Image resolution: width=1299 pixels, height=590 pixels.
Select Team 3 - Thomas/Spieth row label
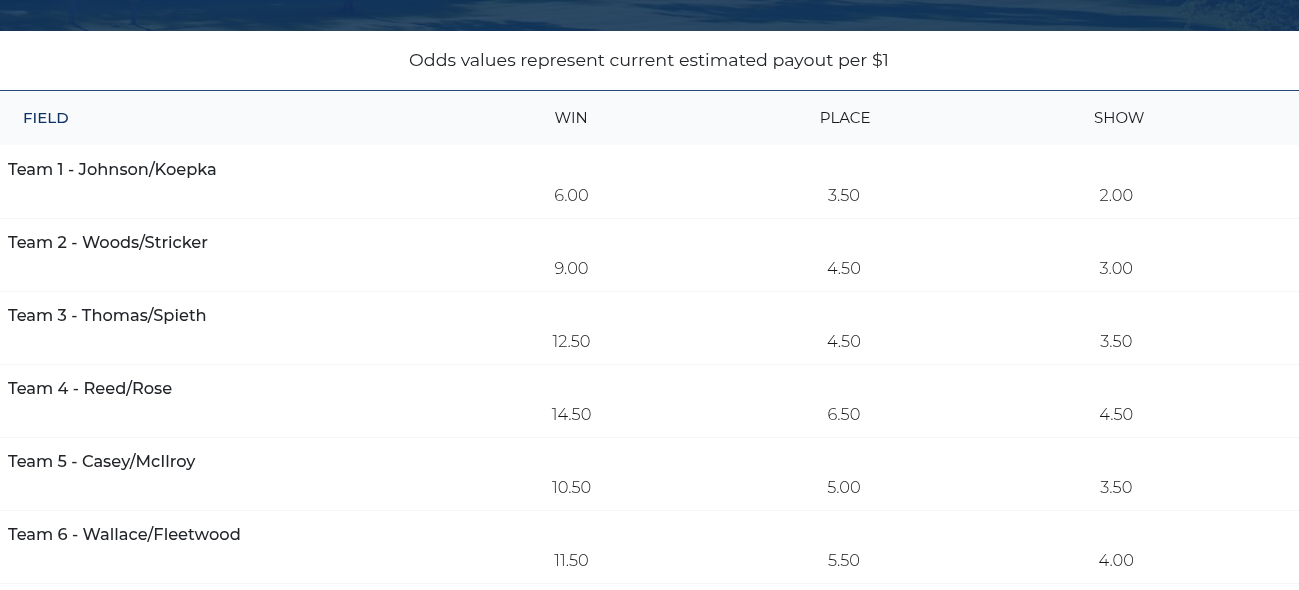[107, 316]
